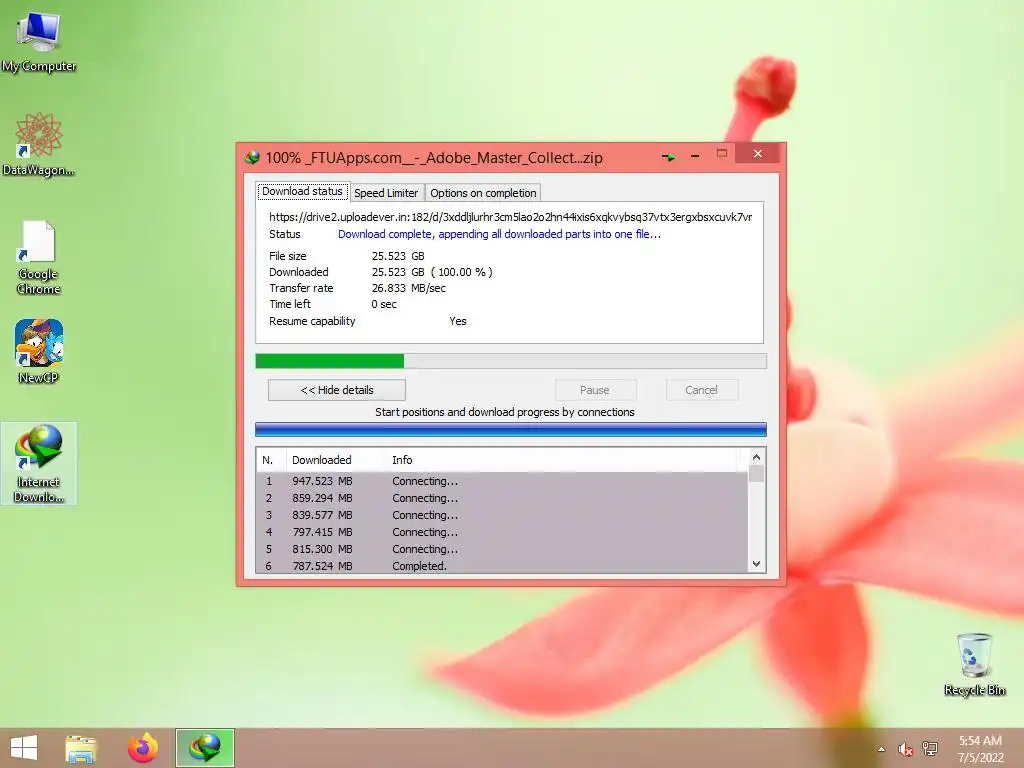Close the IDM download dialog
The height and width of the screenshot is (768, 1024).
click(758, 153)
